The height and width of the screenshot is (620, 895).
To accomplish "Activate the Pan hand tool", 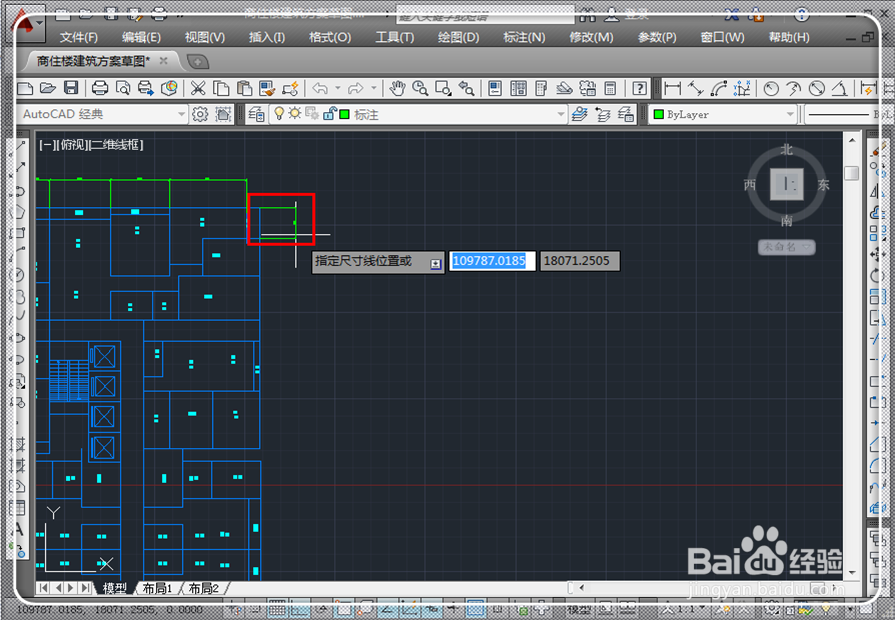I will pyautogui.click(x=397, y=88).
